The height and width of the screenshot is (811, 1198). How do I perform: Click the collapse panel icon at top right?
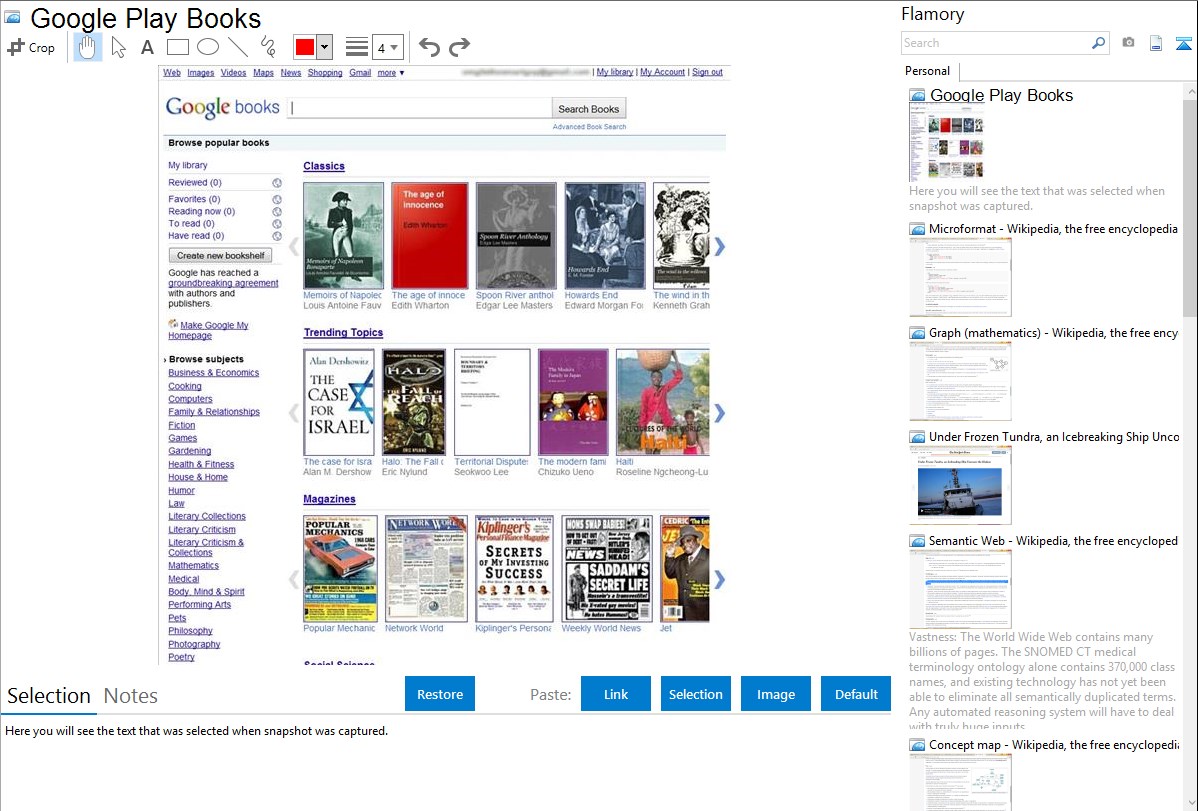click(1183, 43)
